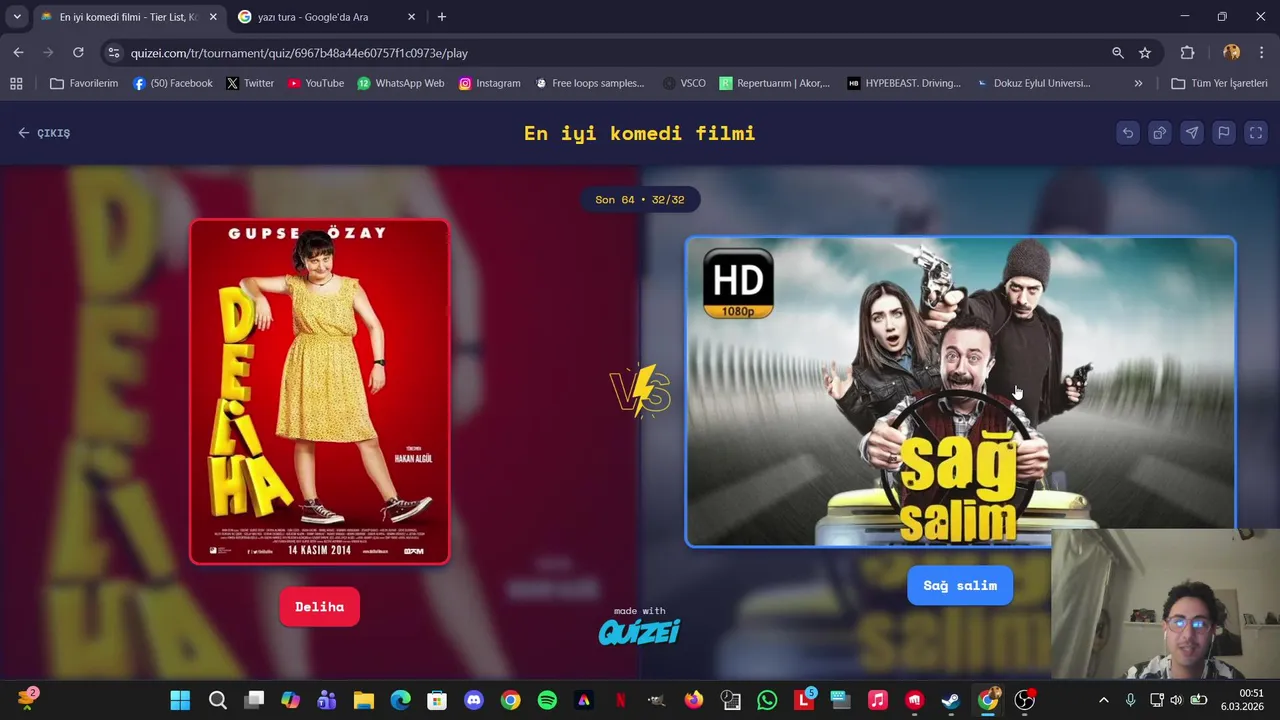Open Discord from the taskbar

coord(474,700)
